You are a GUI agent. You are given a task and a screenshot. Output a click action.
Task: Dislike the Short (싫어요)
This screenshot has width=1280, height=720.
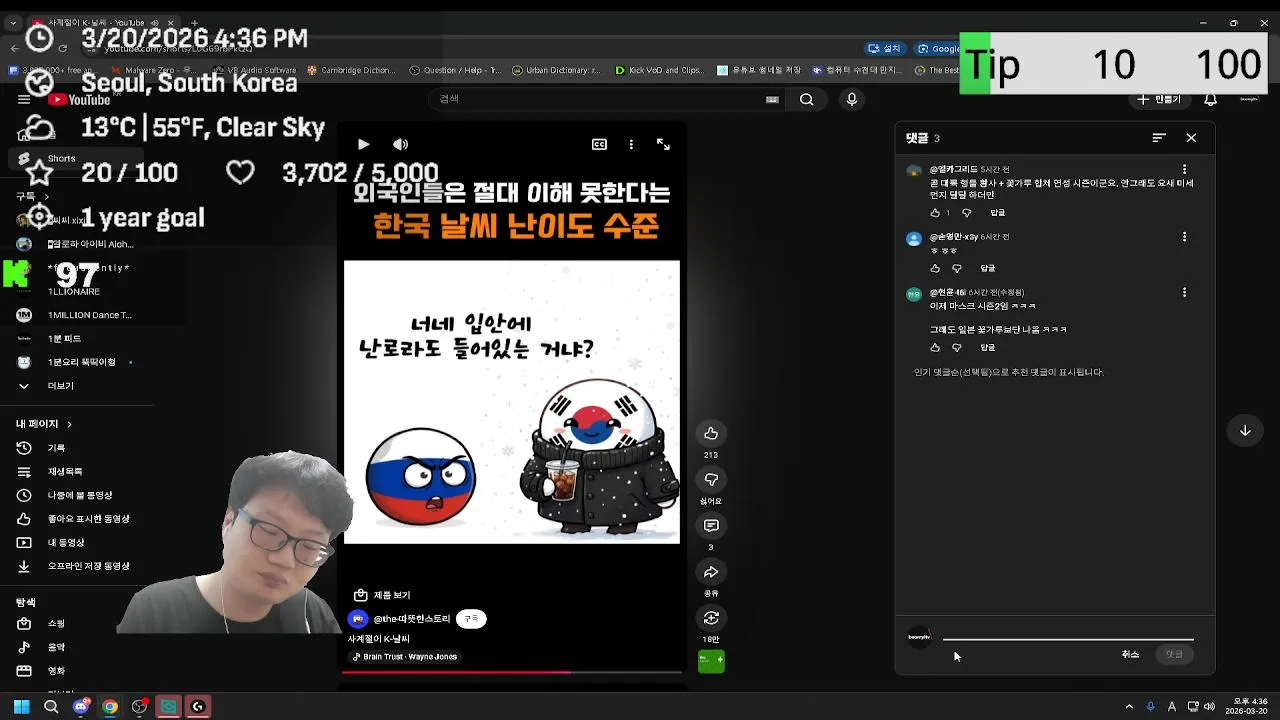coord(711,479)
